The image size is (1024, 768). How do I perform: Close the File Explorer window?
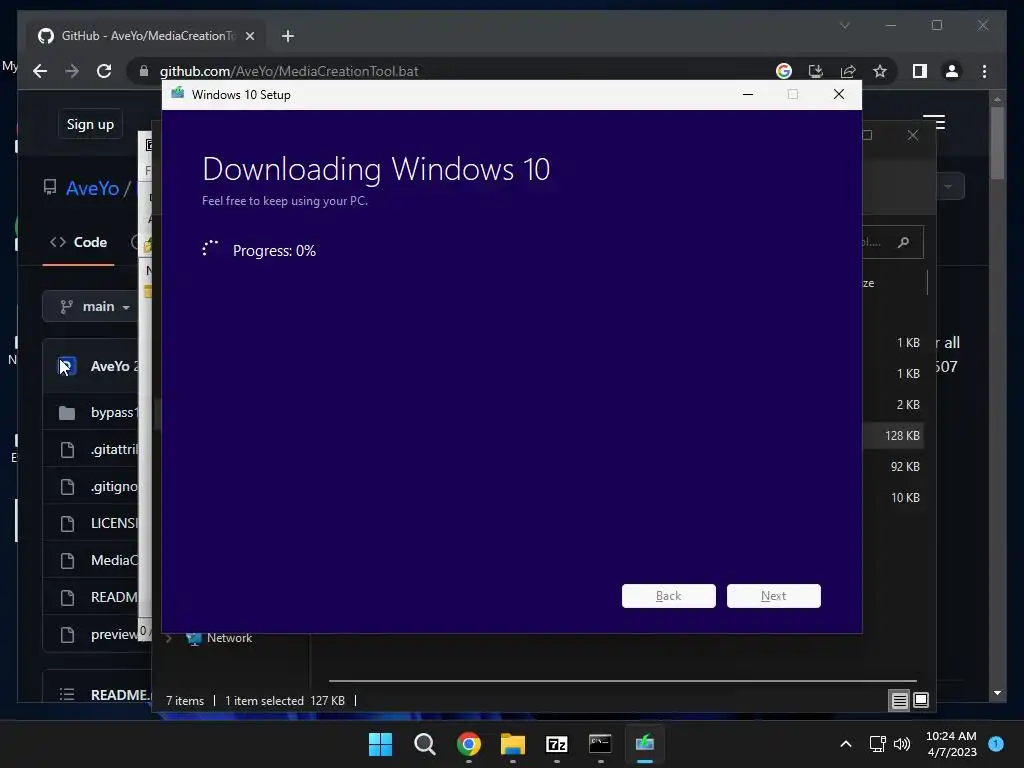pos(913,135)
